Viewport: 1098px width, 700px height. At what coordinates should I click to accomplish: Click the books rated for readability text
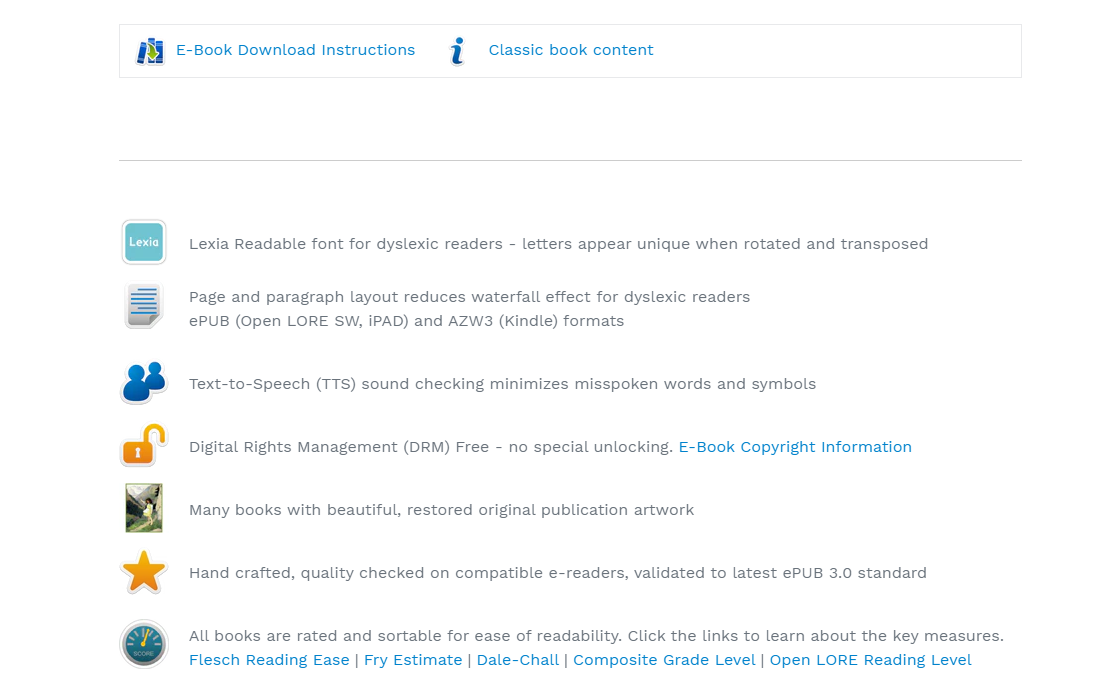[x=596, y=636]
